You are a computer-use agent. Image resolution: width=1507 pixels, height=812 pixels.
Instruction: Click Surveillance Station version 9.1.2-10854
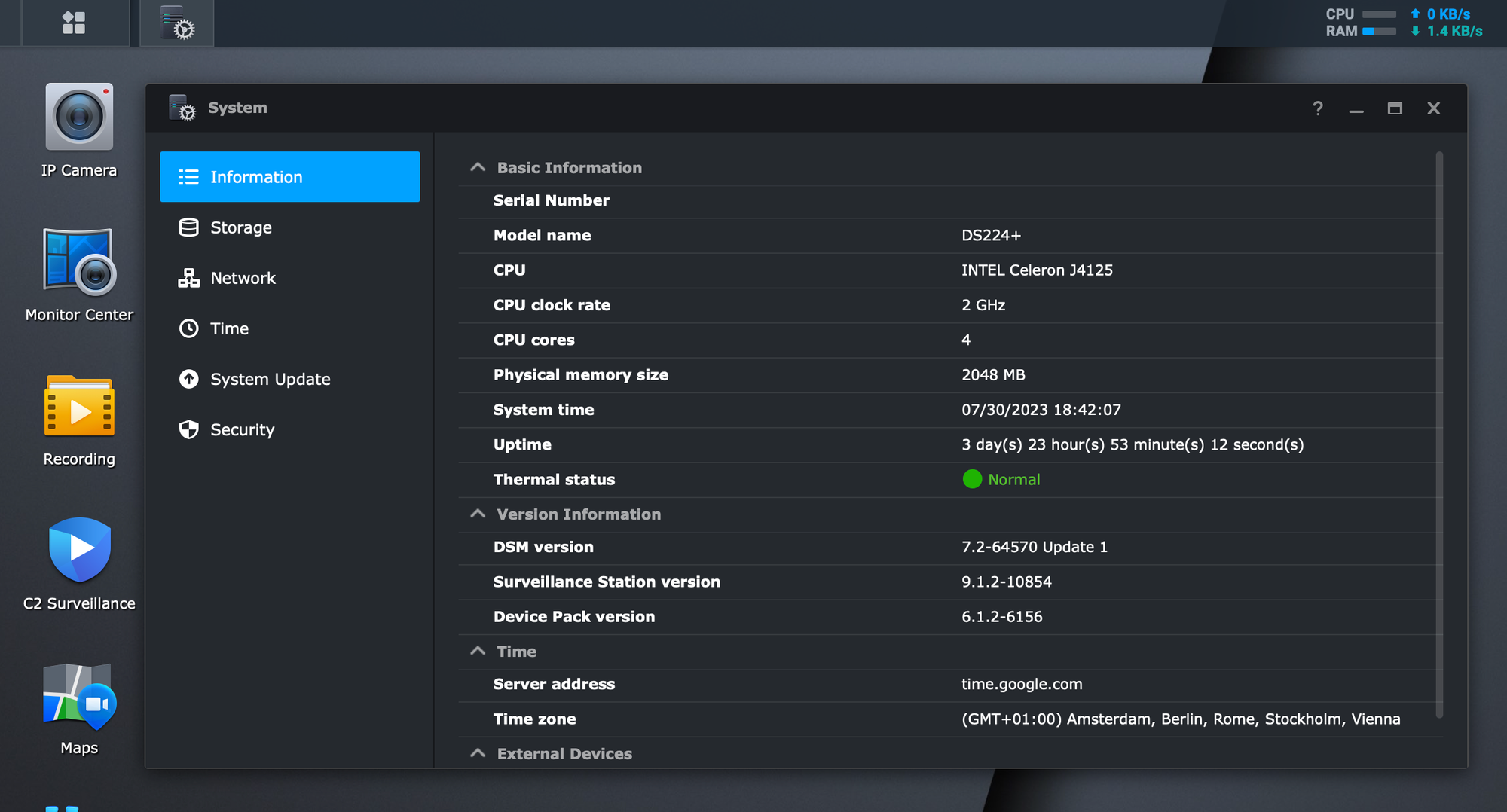(1007, 582)
